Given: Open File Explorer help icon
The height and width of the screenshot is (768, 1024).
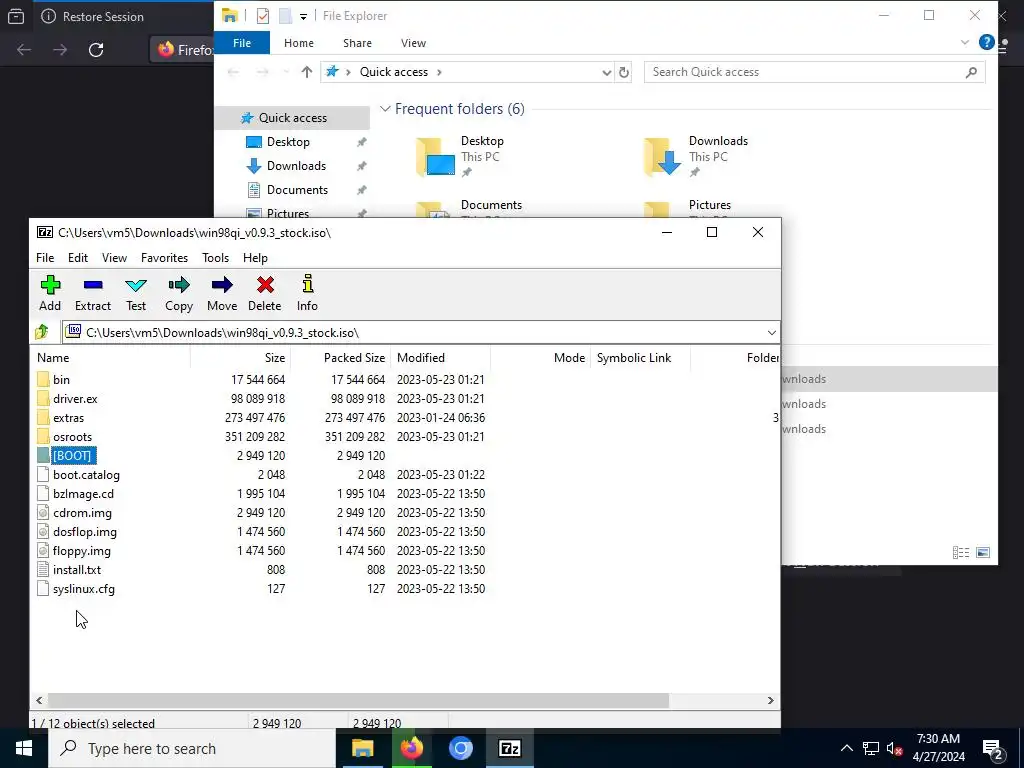Looking at the screenshot, I should click(986, 42).
